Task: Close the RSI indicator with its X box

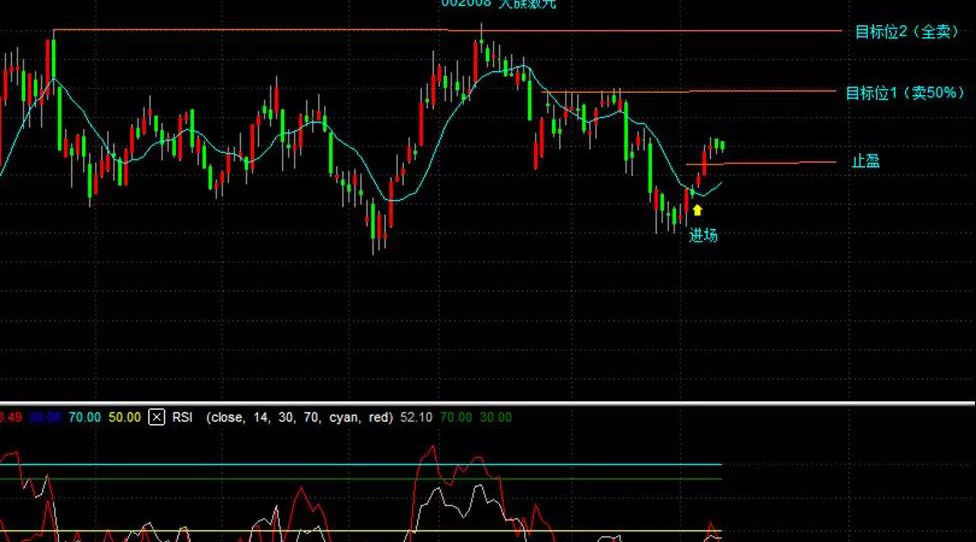Action: (x=157, y=417)
